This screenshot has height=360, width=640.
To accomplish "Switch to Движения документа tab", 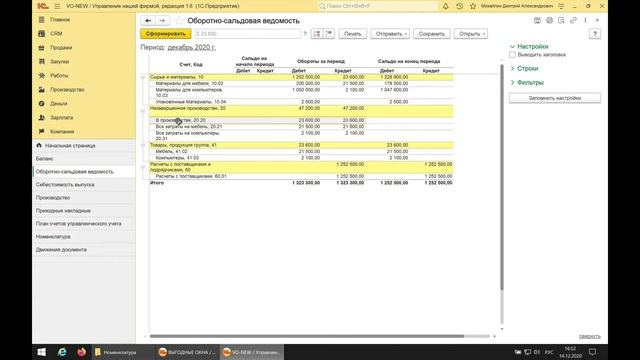I will [84, 249].
